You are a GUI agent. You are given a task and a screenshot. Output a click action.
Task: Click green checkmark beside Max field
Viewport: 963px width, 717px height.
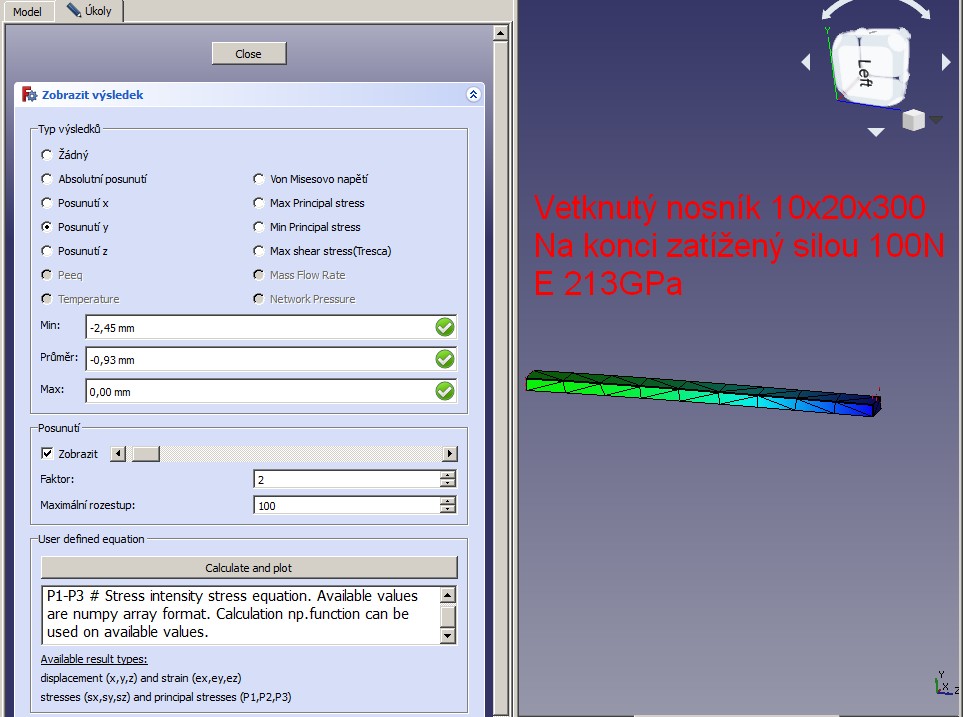coord(445,391)
